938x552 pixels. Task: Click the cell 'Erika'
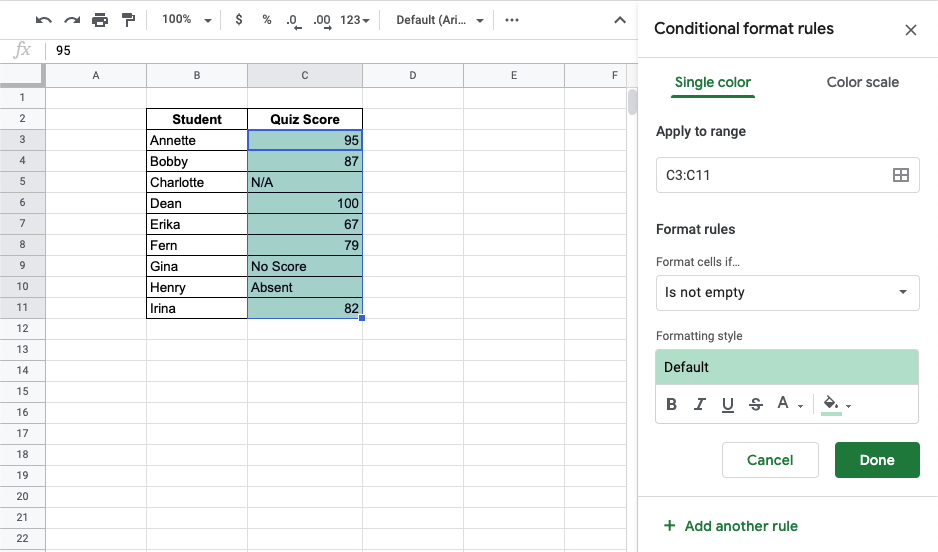(197, 224)
